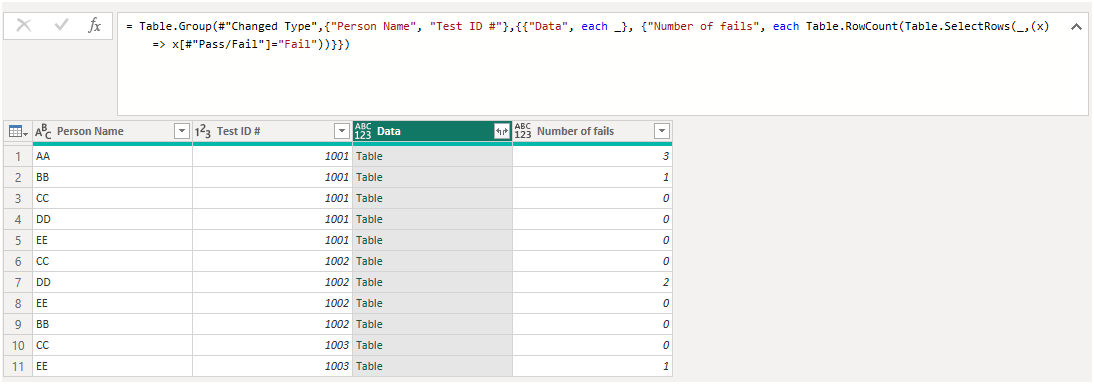Select the AA person name cell
This screenshot has width=1094, height=384.
point(112,156)
